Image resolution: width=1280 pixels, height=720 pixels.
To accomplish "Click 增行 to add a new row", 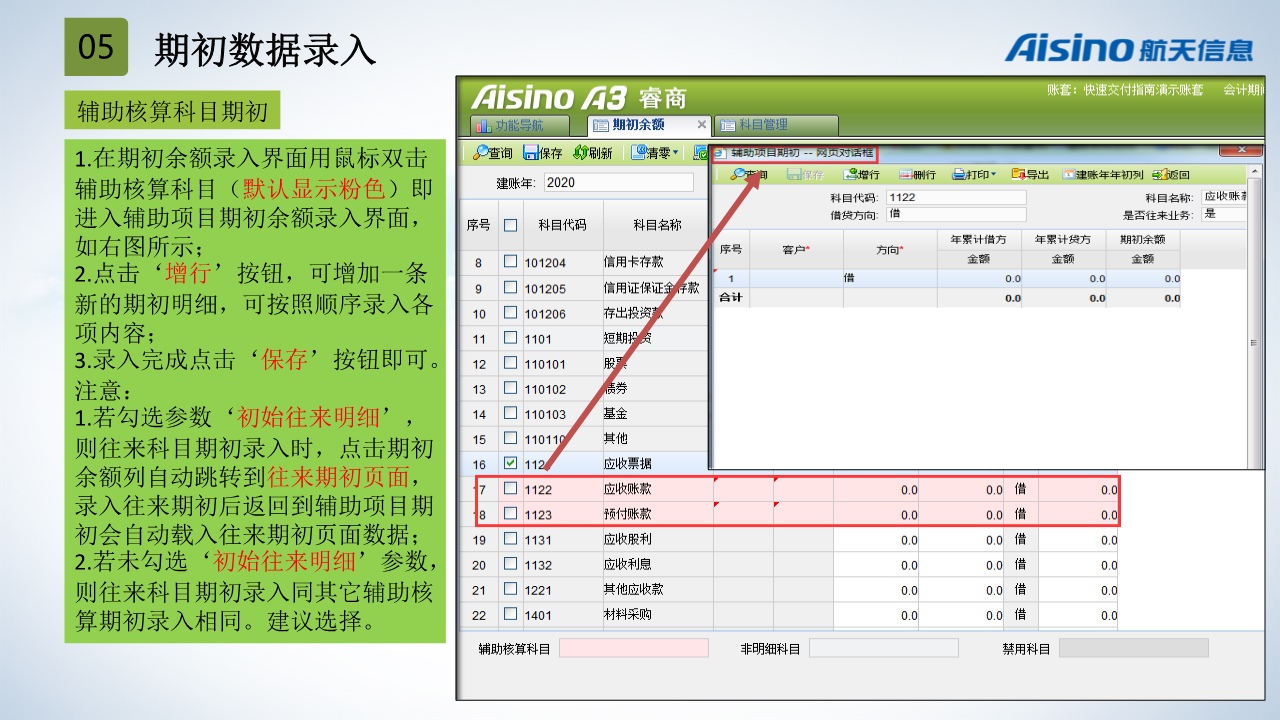I will click(x=857, y=175).
